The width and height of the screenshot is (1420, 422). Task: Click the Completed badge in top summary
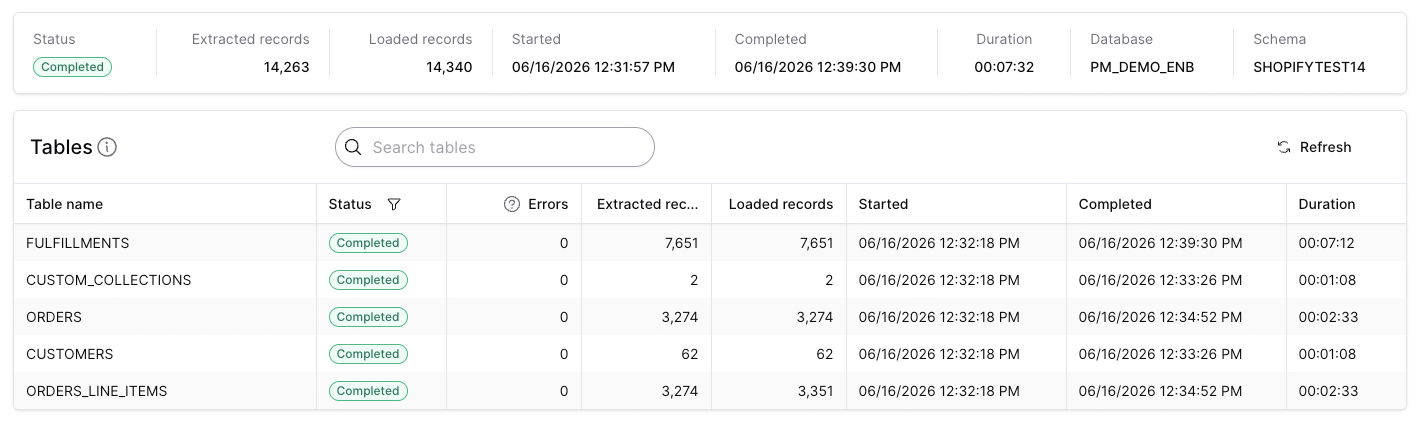[x=72, y=67]
